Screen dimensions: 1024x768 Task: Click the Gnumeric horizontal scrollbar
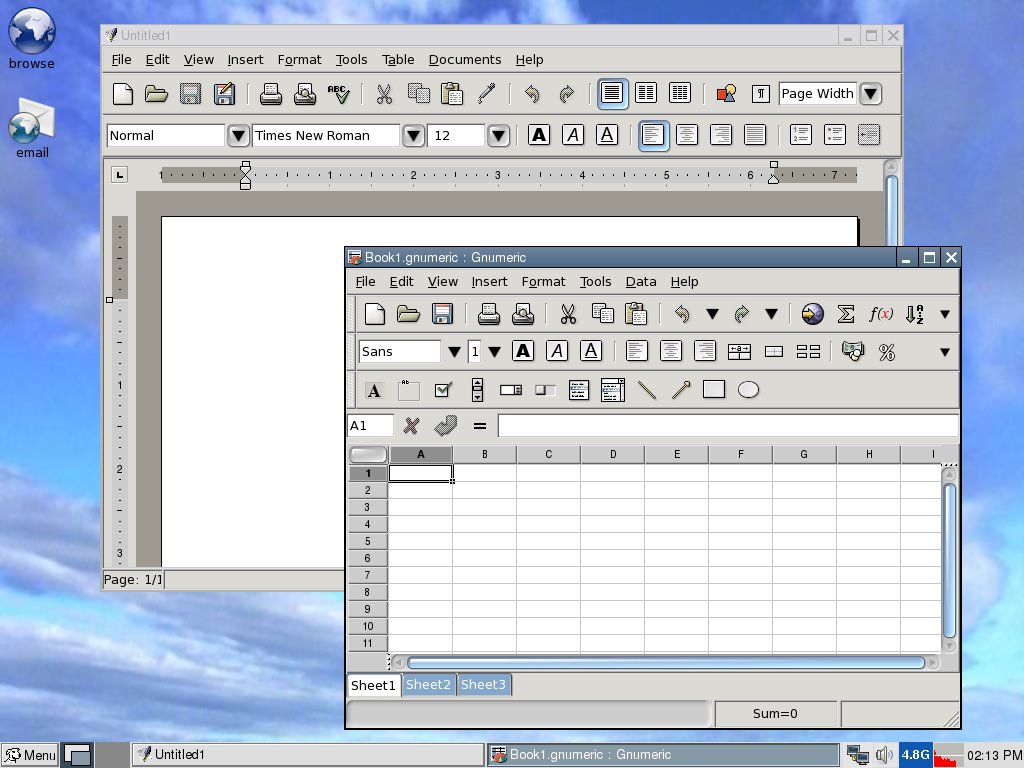[x=665, y=662]
